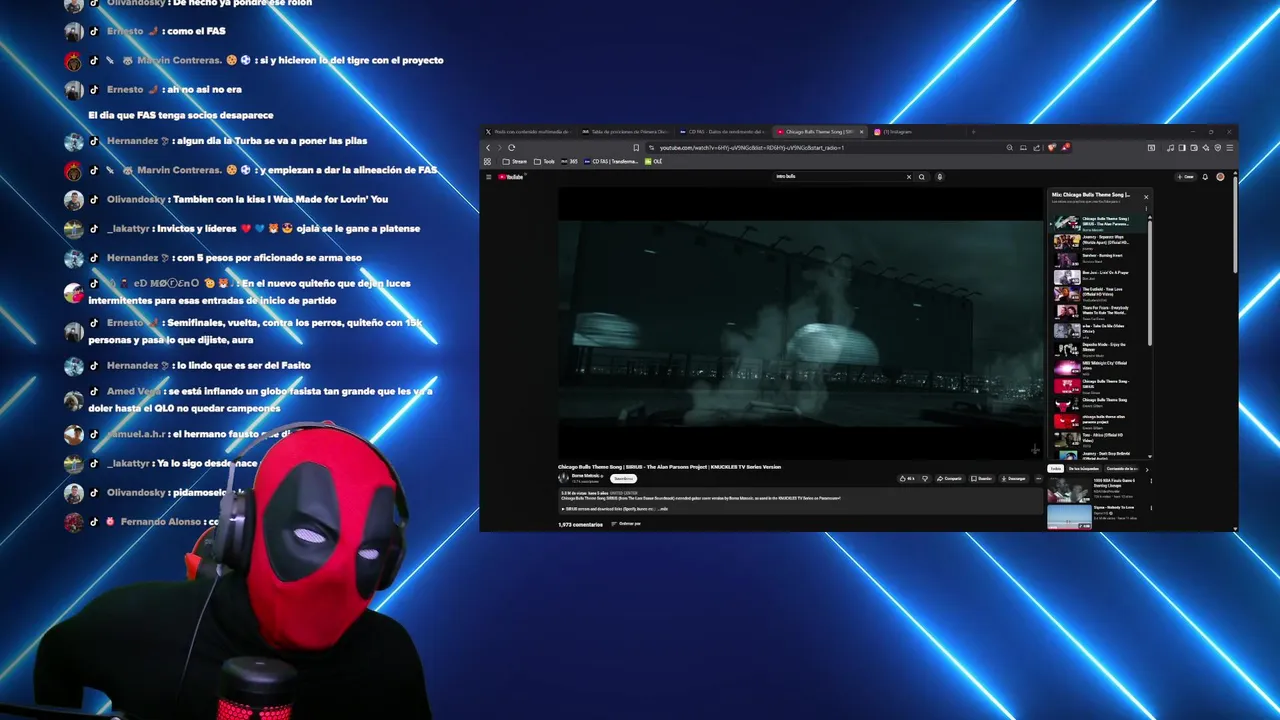
Task: Open the Mix playlist three-dot options
Action: 1146,209
